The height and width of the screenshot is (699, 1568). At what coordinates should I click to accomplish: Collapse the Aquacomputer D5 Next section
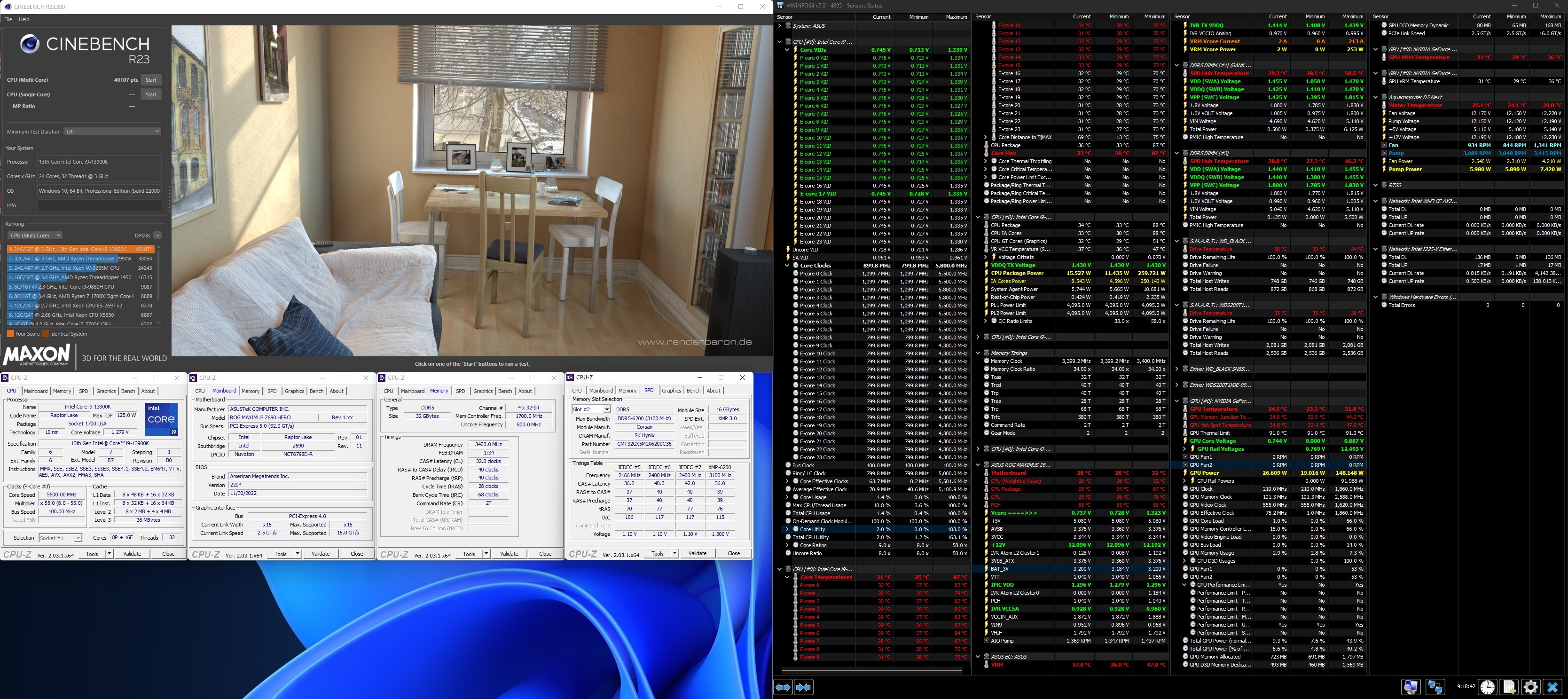1376,97
